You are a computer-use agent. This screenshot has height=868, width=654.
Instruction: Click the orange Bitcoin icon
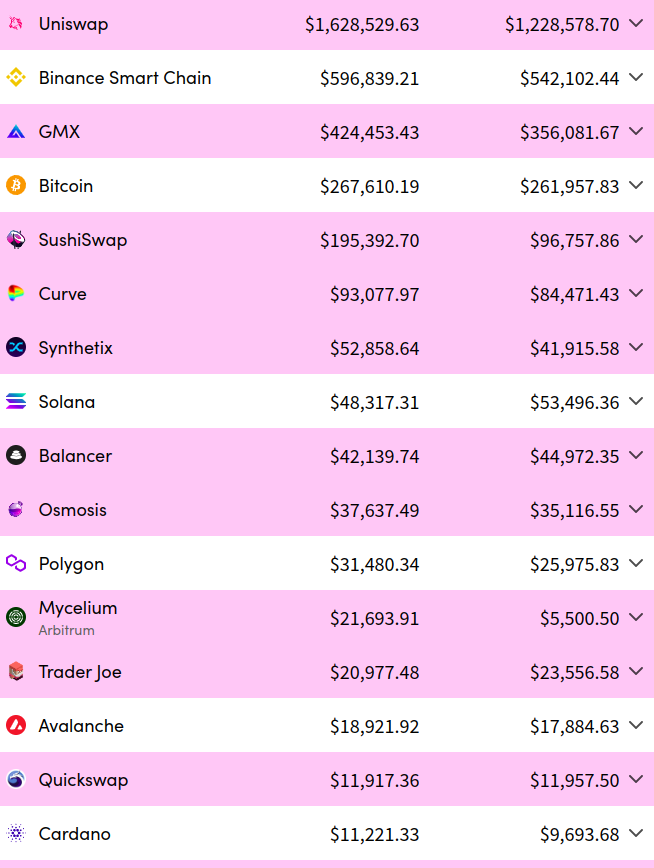15,186
